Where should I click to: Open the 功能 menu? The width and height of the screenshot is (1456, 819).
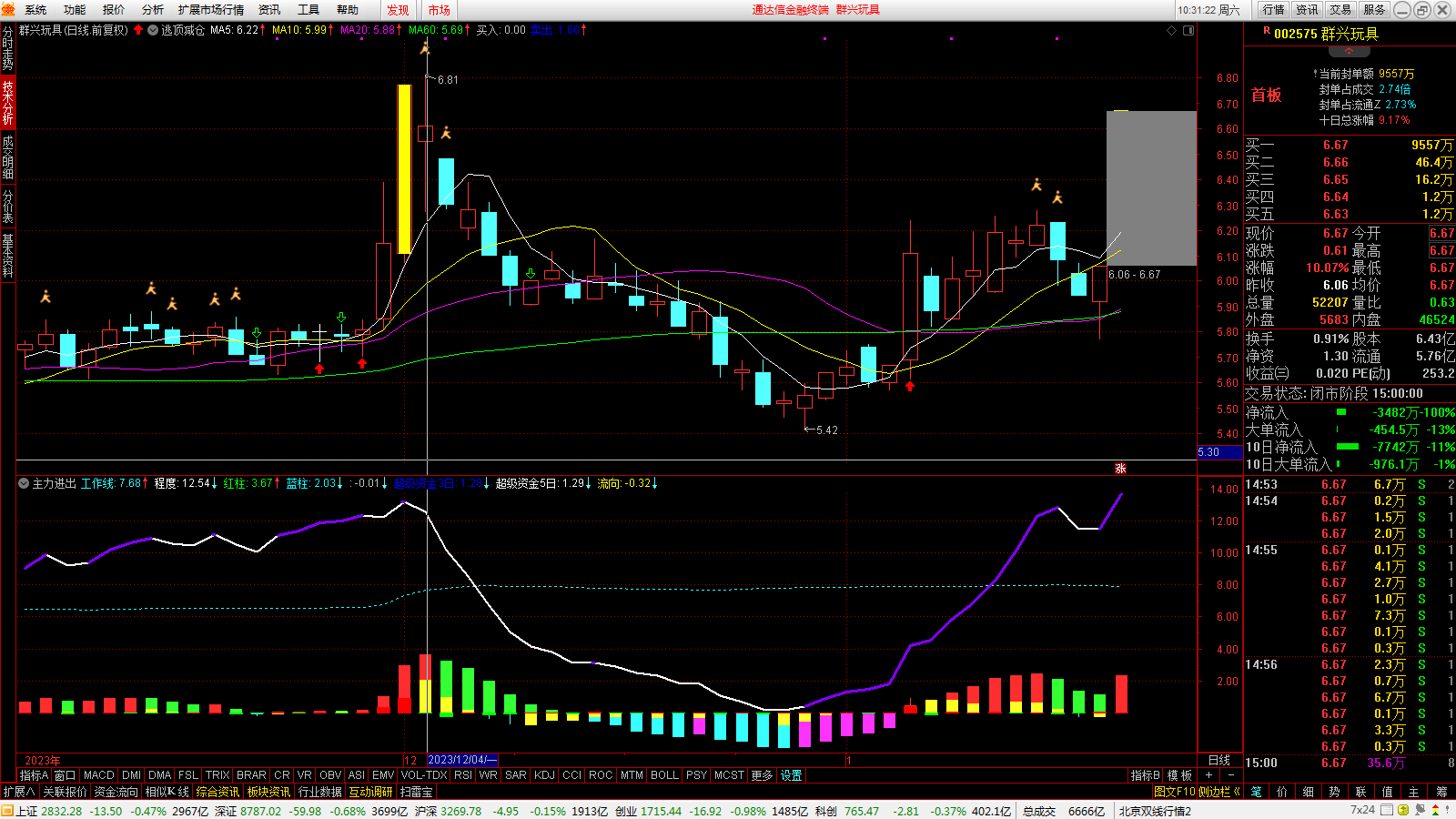pyautogui.click(x=75, y=10)
